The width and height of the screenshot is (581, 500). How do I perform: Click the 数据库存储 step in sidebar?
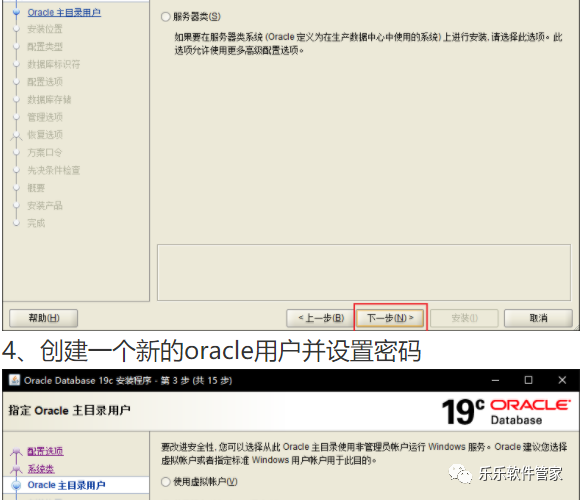pos(49,99)
